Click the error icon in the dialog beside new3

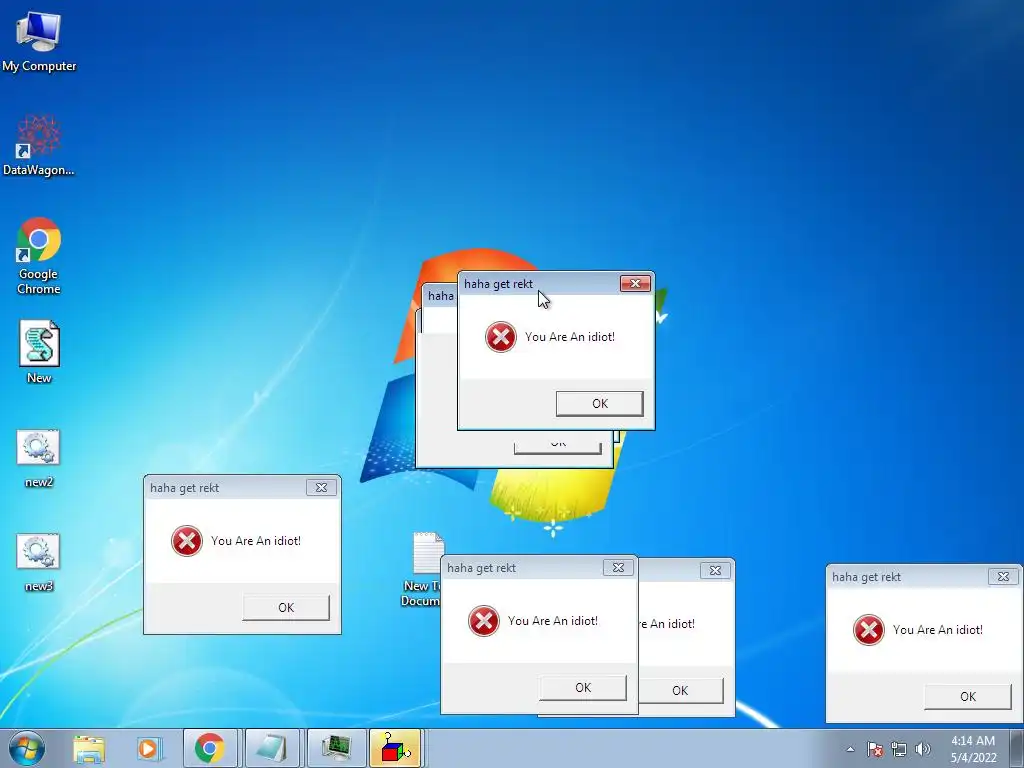click(x=187, y=541)
